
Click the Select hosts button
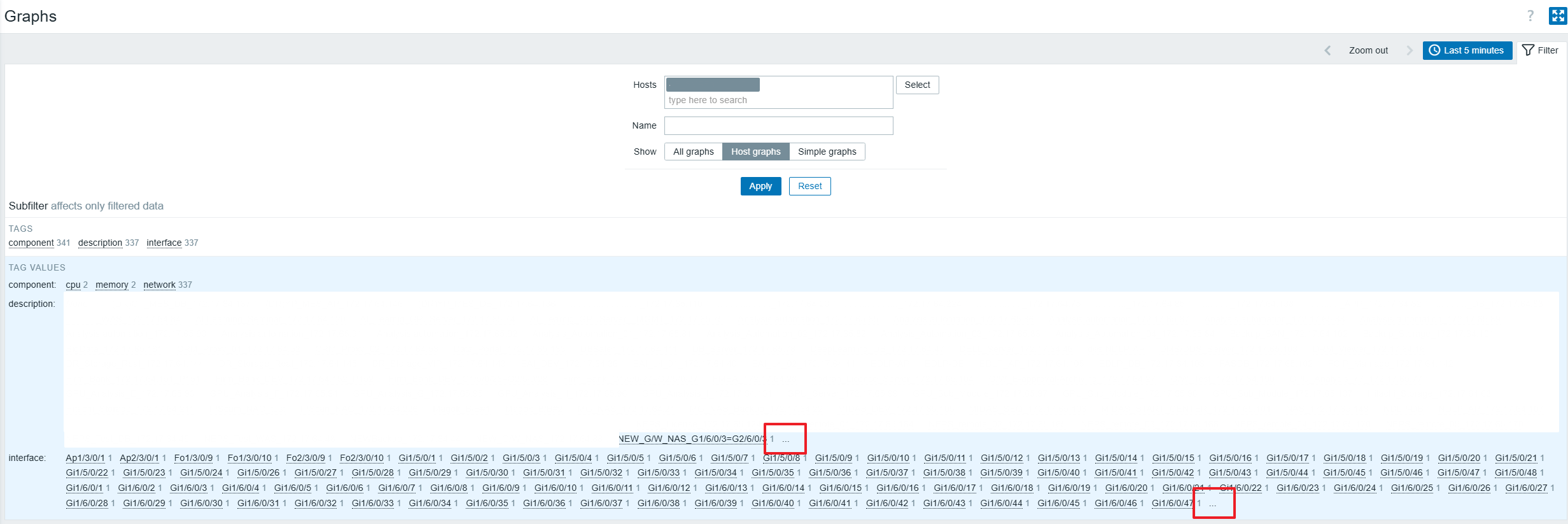pos(917,85)
